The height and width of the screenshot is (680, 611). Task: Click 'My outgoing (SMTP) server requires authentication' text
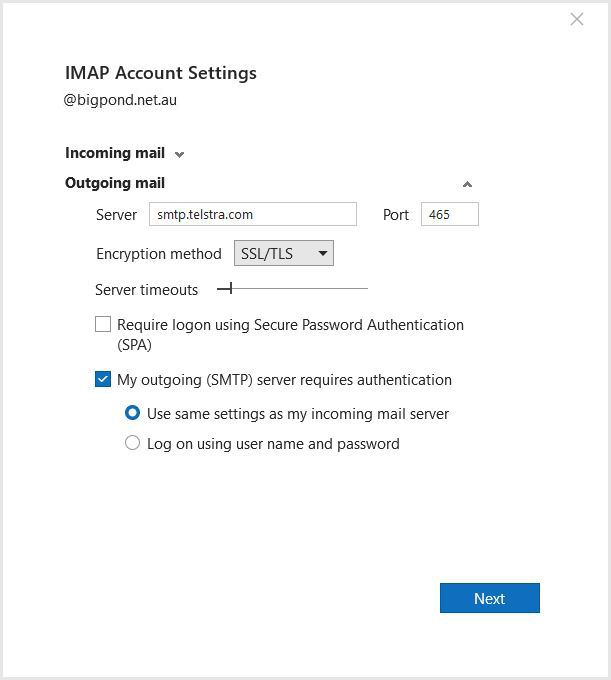[284, 380]
